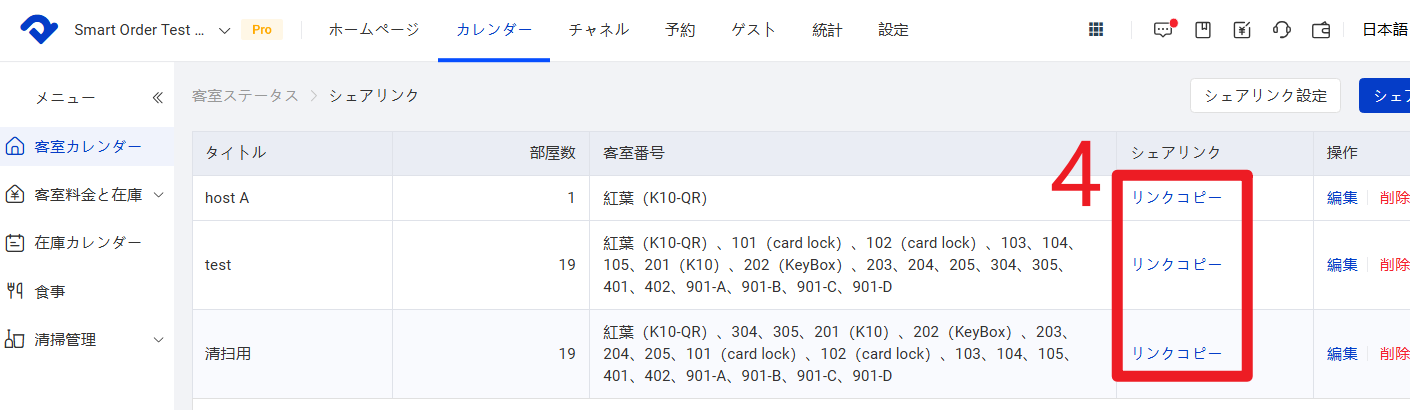The image size is (1410, 410).
Task: Open the yen price edit icon
Action: tap(1242, 30)
